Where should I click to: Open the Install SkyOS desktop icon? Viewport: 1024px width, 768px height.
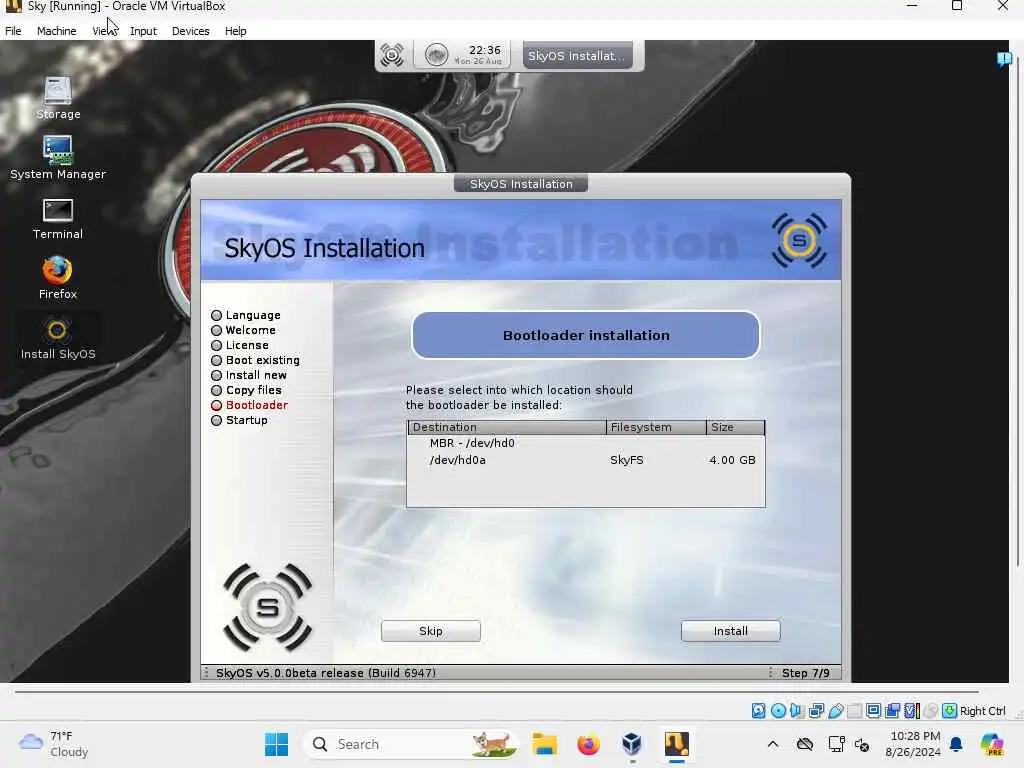click(x=57, y=338)
